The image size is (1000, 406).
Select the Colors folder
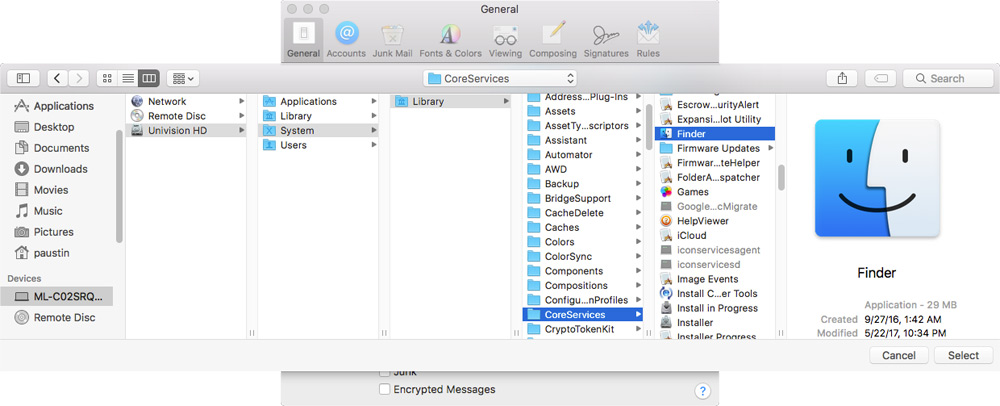coord(582,242)
